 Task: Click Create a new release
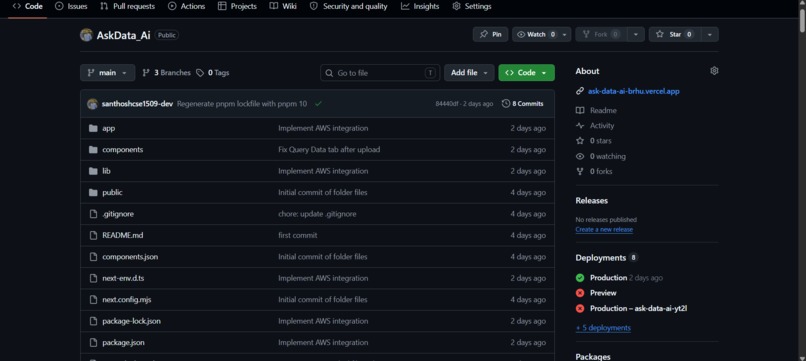click(604, 229)
